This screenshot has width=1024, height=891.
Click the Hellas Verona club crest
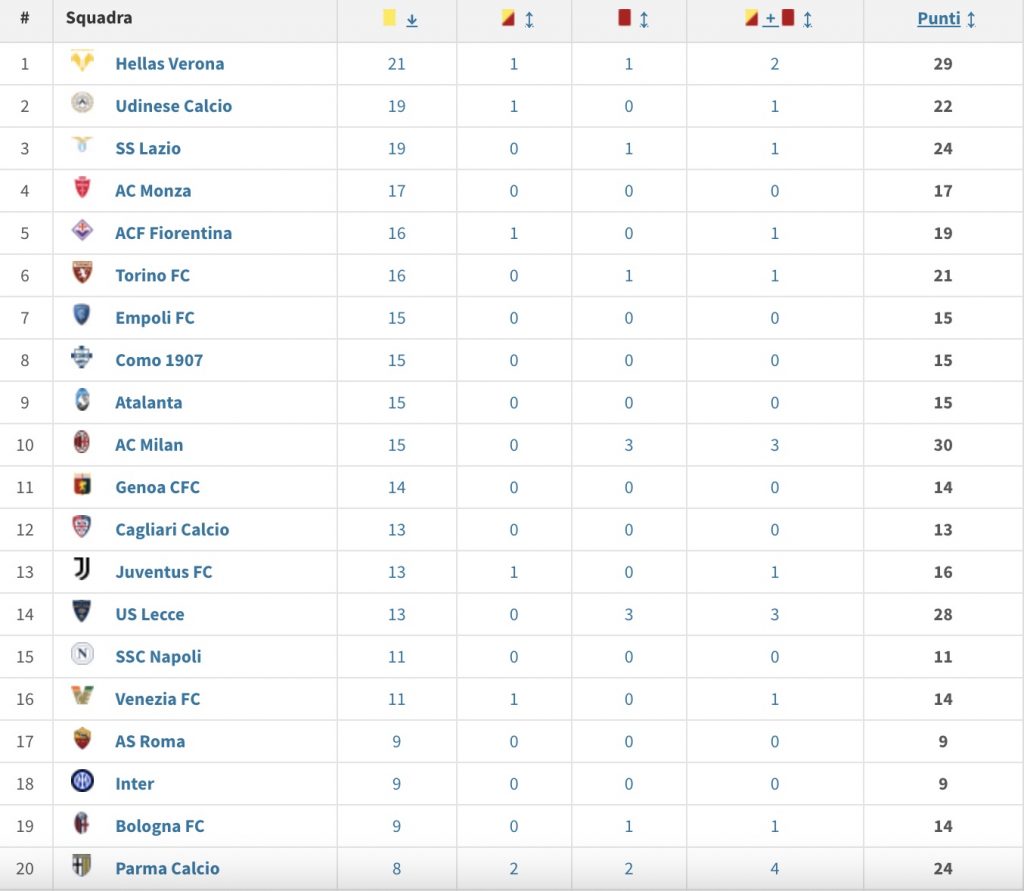[82, 63]
